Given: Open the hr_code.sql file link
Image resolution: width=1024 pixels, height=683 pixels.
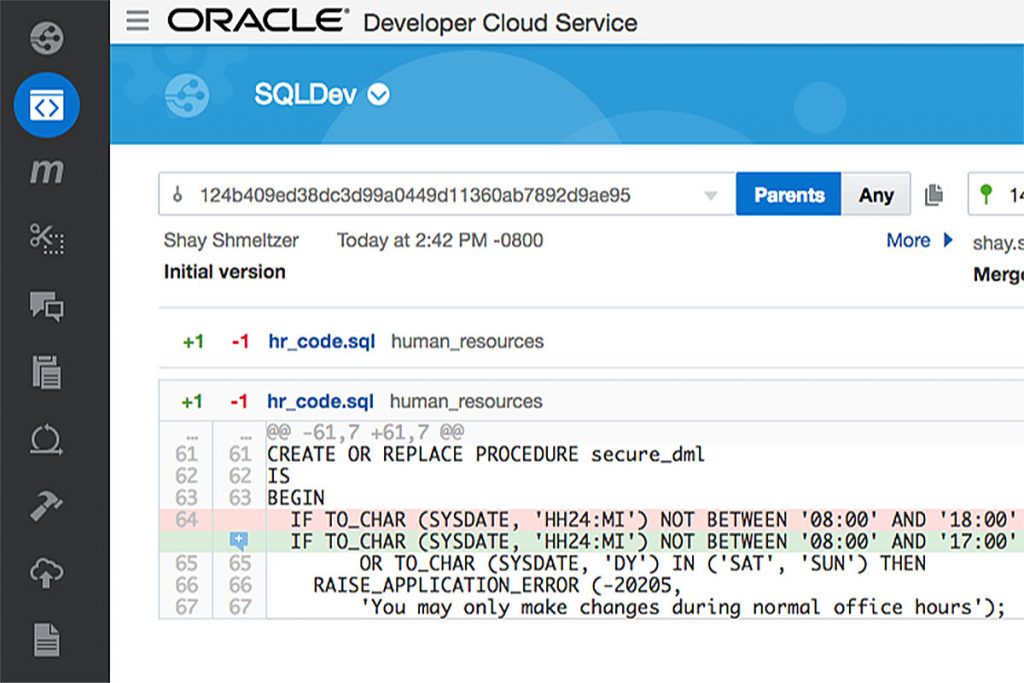Looking at the screenshot, I should tap(321, 341).
